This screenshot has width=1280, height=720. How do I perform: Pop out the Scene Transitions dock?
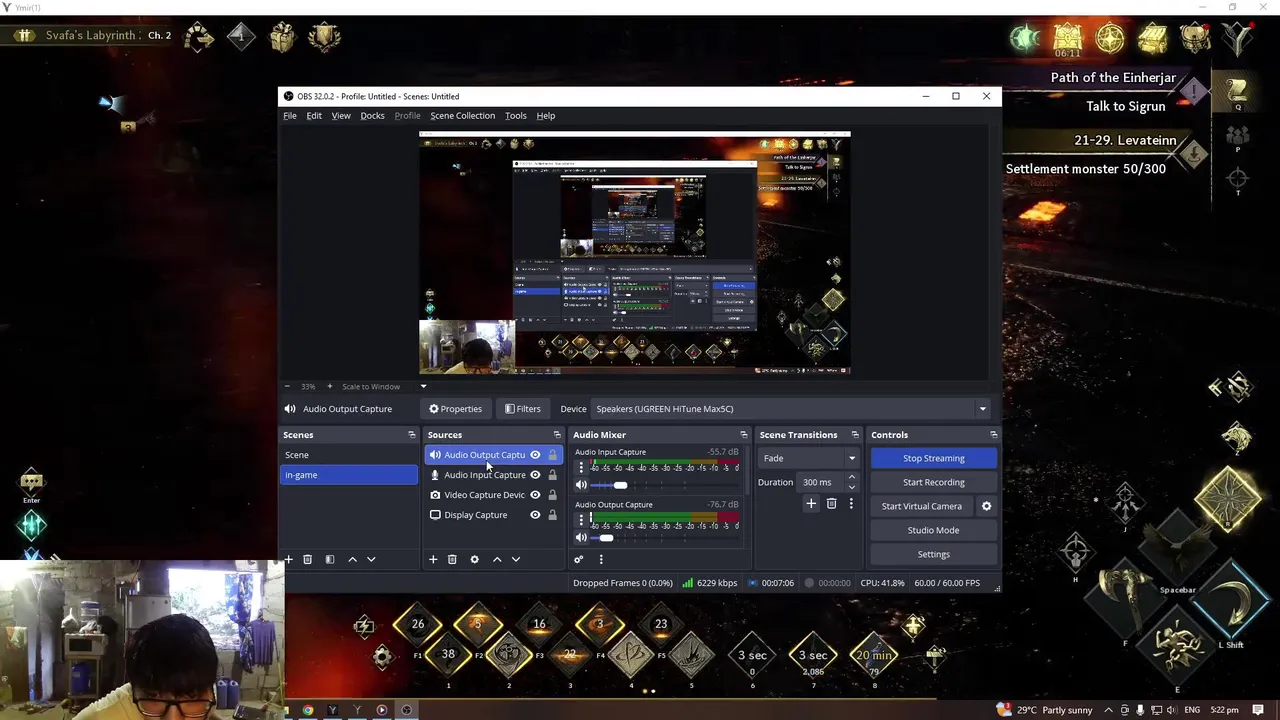(x=854, y=435)
